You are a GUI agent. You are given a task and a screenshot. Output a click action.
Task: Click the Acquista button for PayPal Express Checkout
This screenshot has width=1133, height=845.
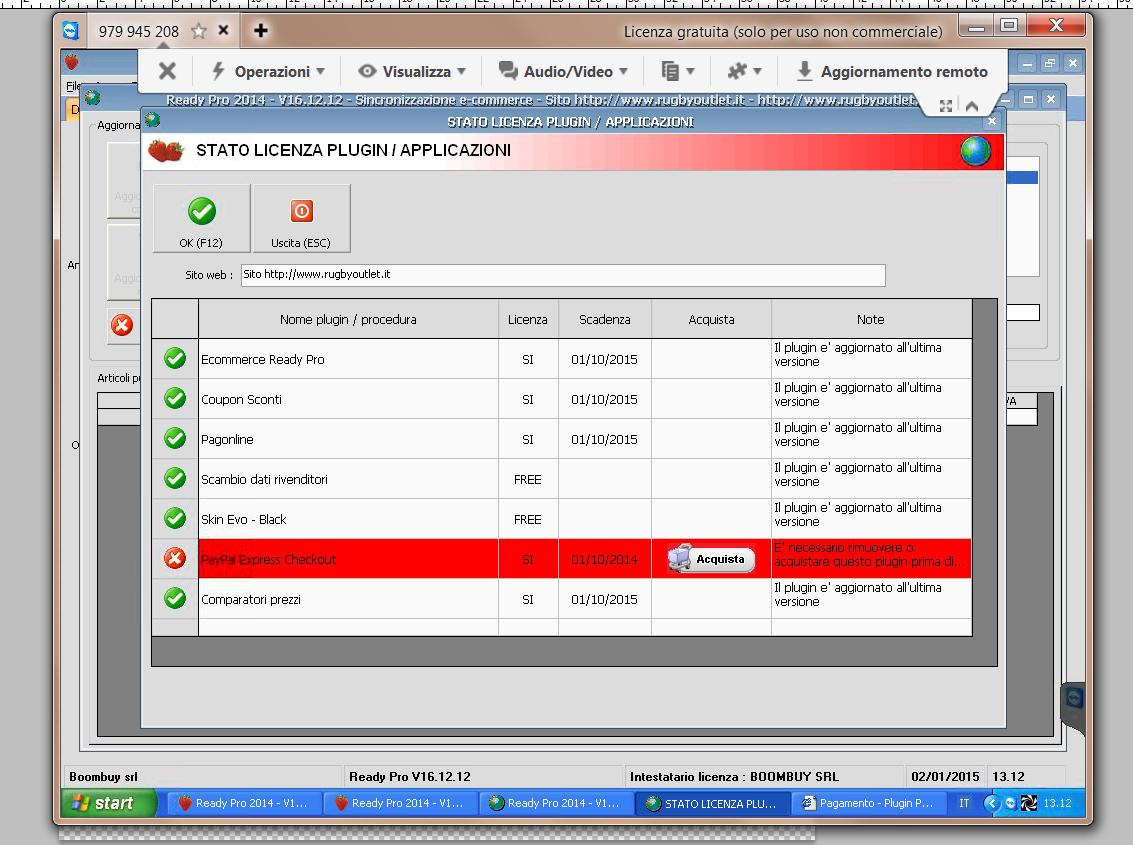click(x=711, y=559)
